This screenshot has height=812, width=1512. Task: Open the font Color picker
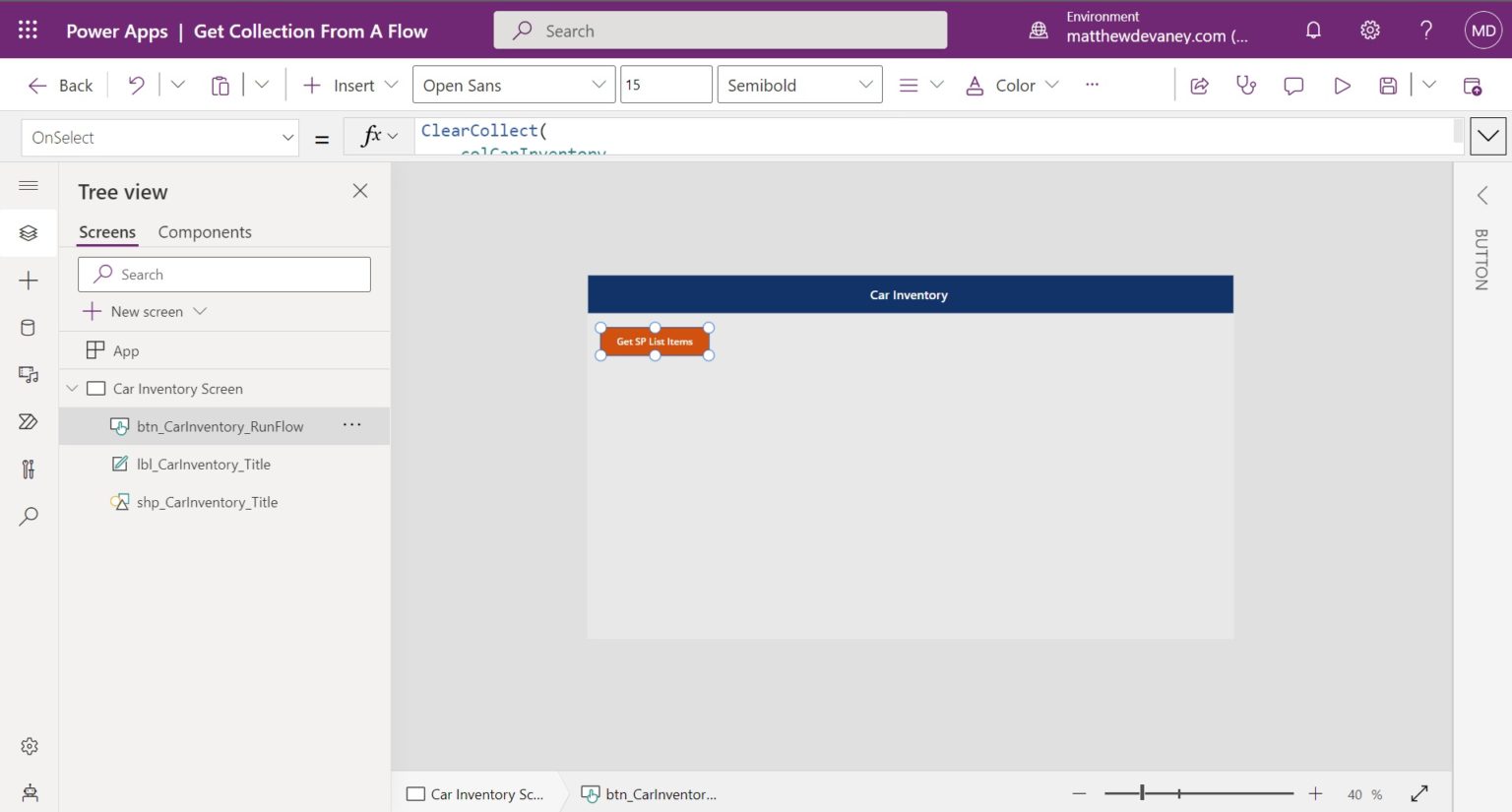(x=1012, y=85)
